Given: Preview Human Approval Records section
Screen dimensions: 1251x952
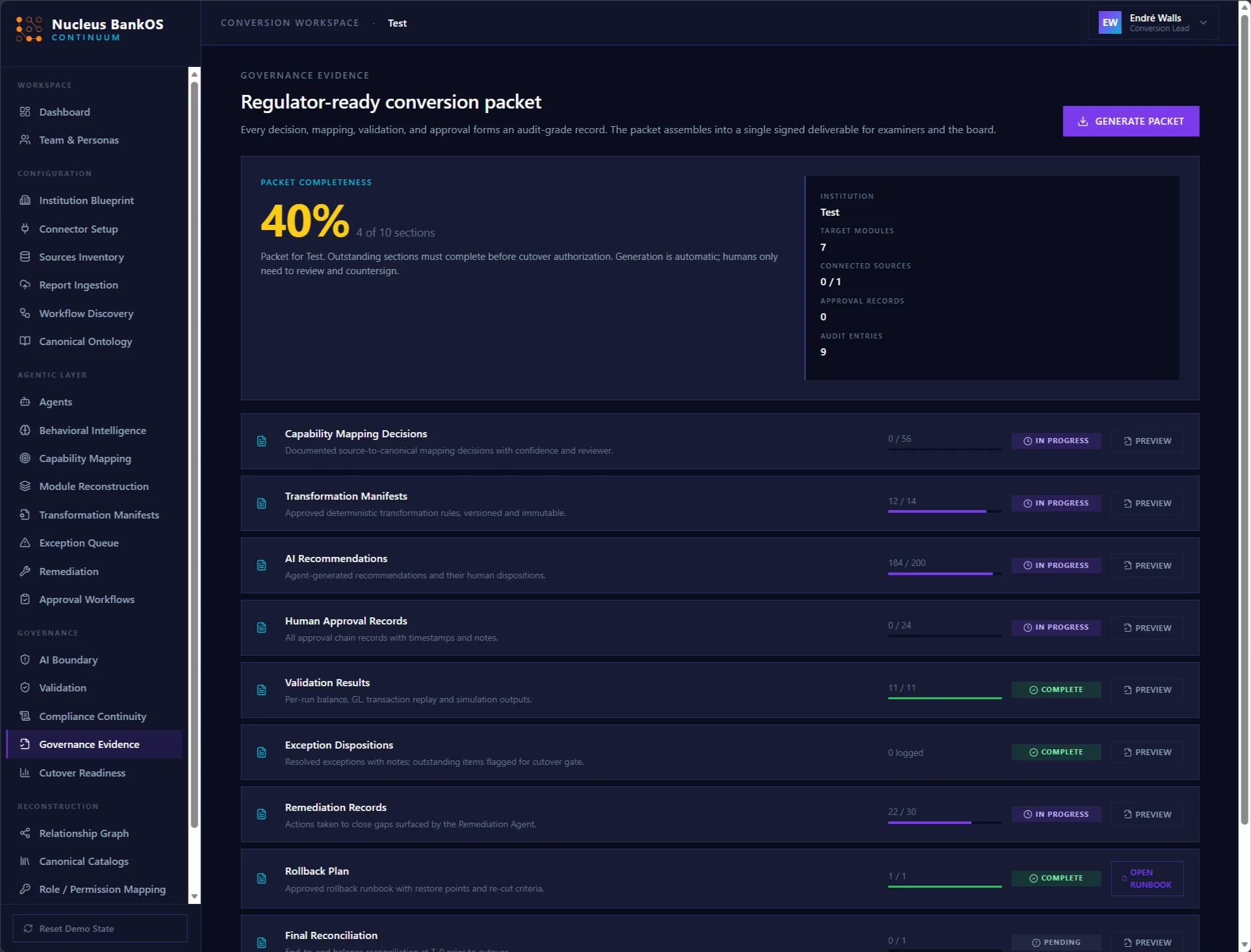Looking at the screenshot, I should point(1147,628).
